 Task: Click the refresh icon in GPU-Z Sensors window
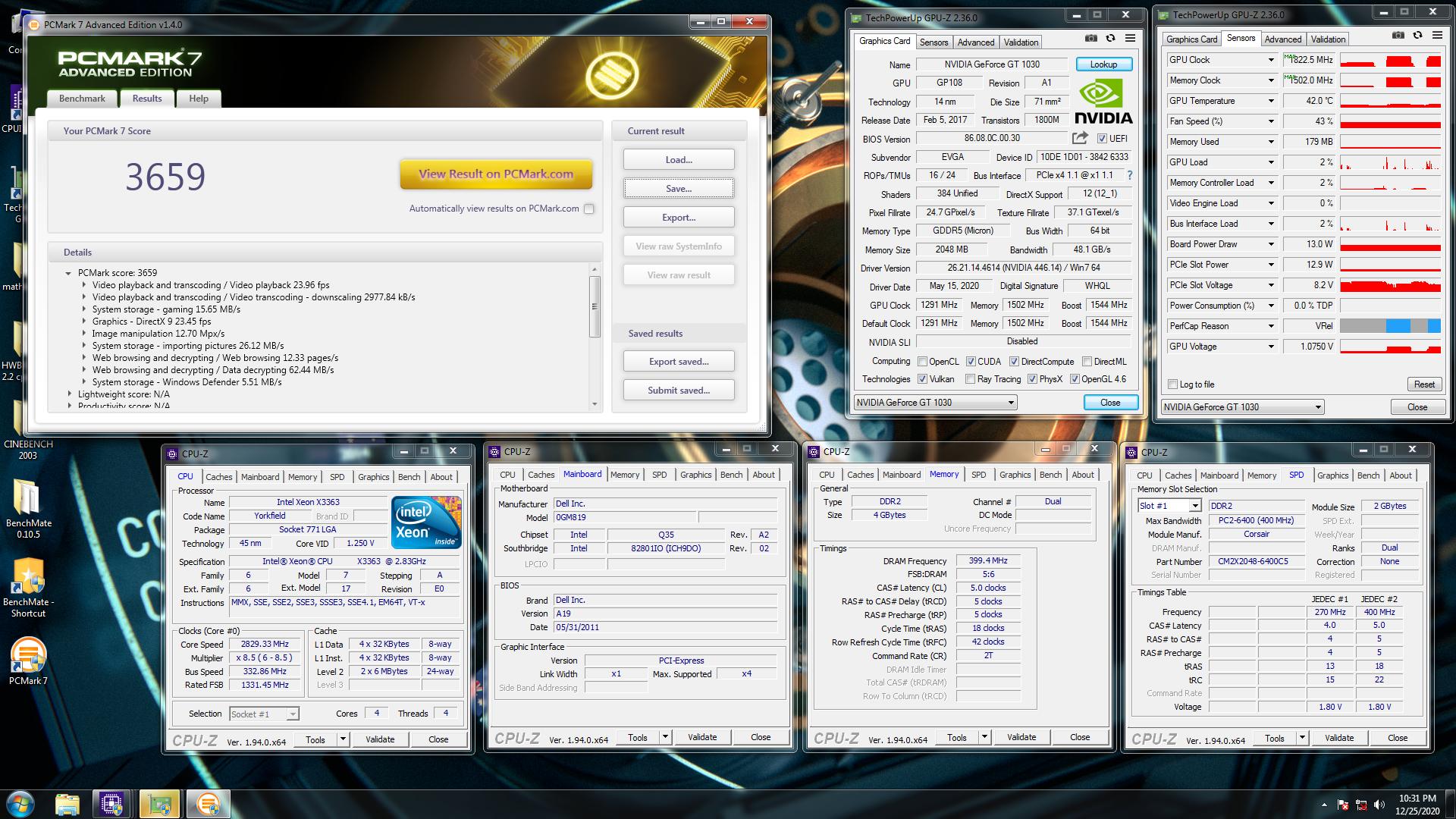point(1417,35)
